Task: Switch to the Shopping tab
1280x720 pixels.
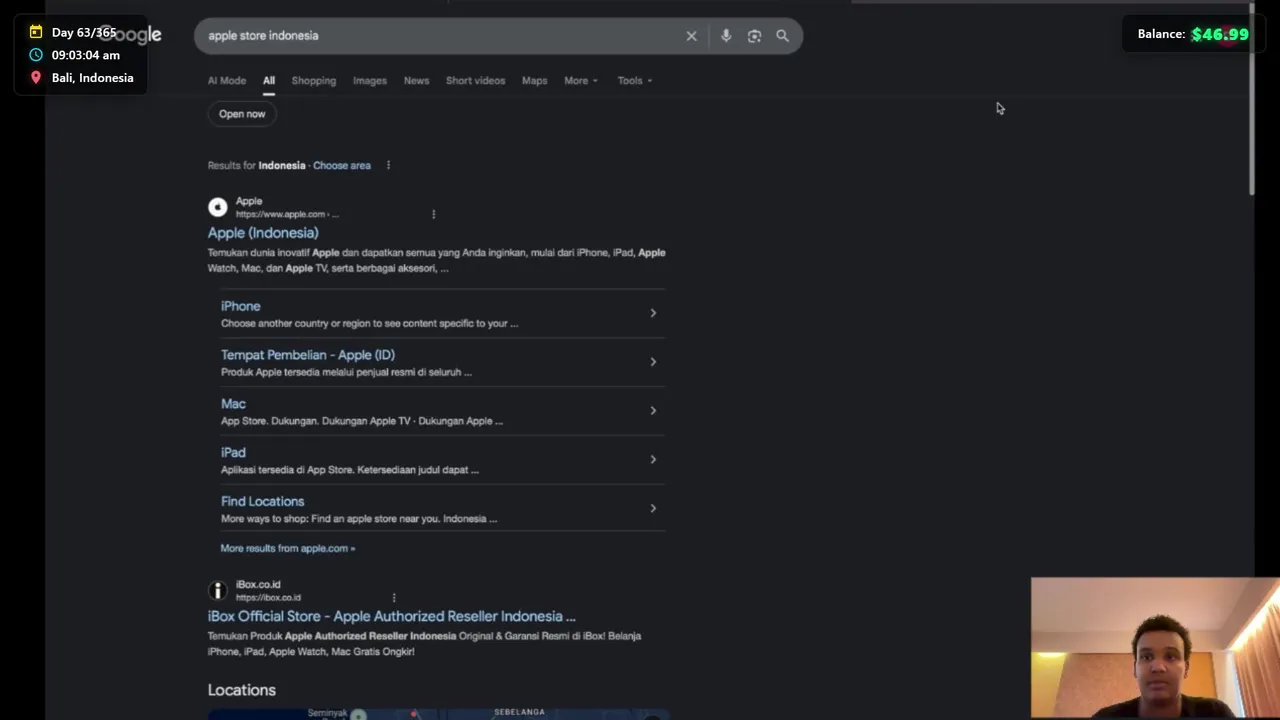Action: tap(313, 80)
